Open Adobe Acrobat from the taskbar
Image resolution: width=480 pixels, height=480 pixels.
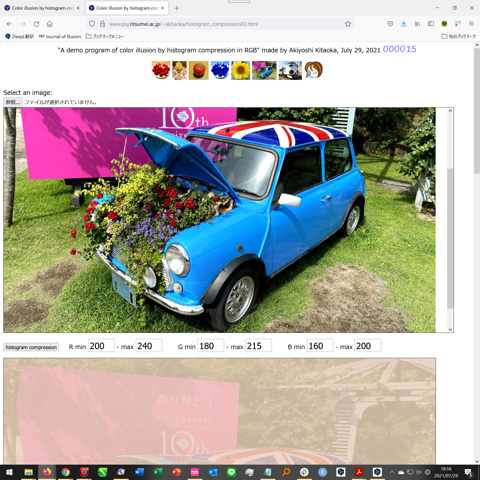coord(359,472)
